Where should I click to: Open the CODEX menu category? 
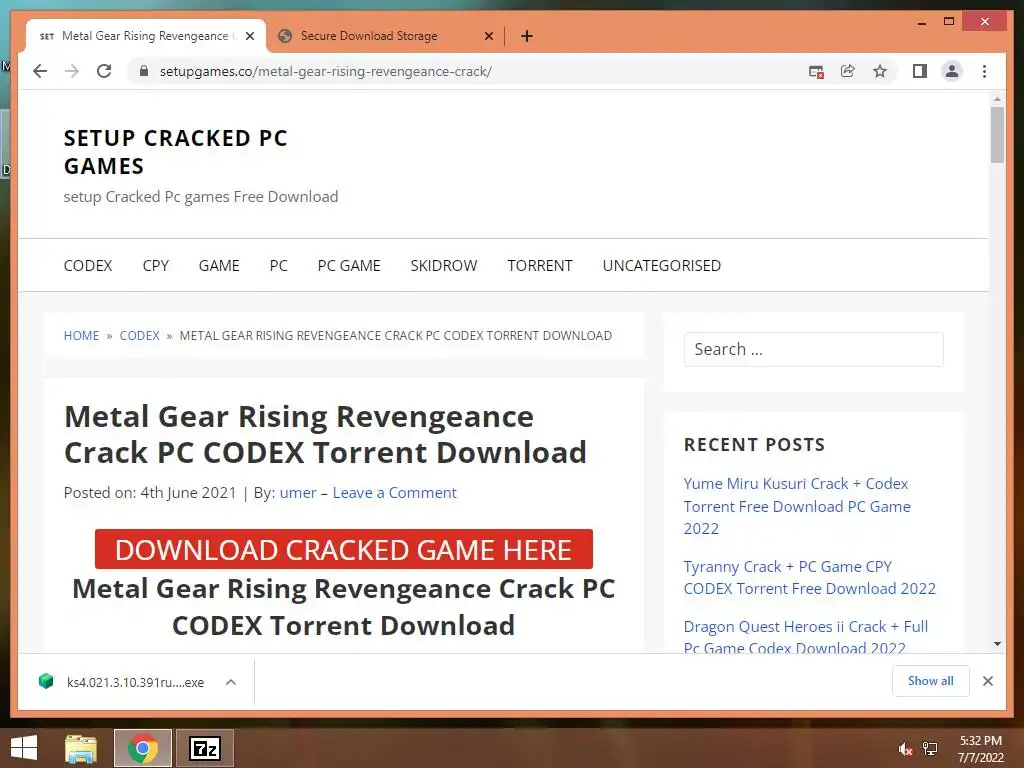[x=88, y=266]
